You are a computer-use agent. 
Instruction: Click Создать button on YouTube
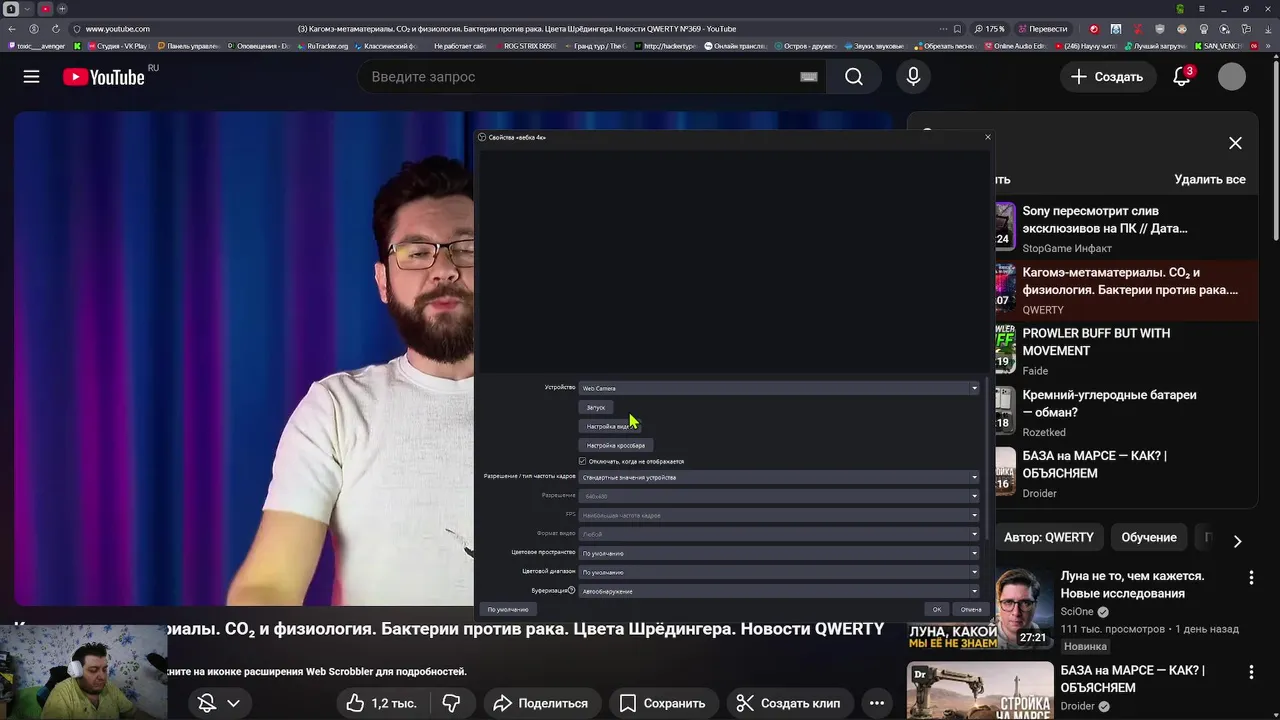(1107, 77)
